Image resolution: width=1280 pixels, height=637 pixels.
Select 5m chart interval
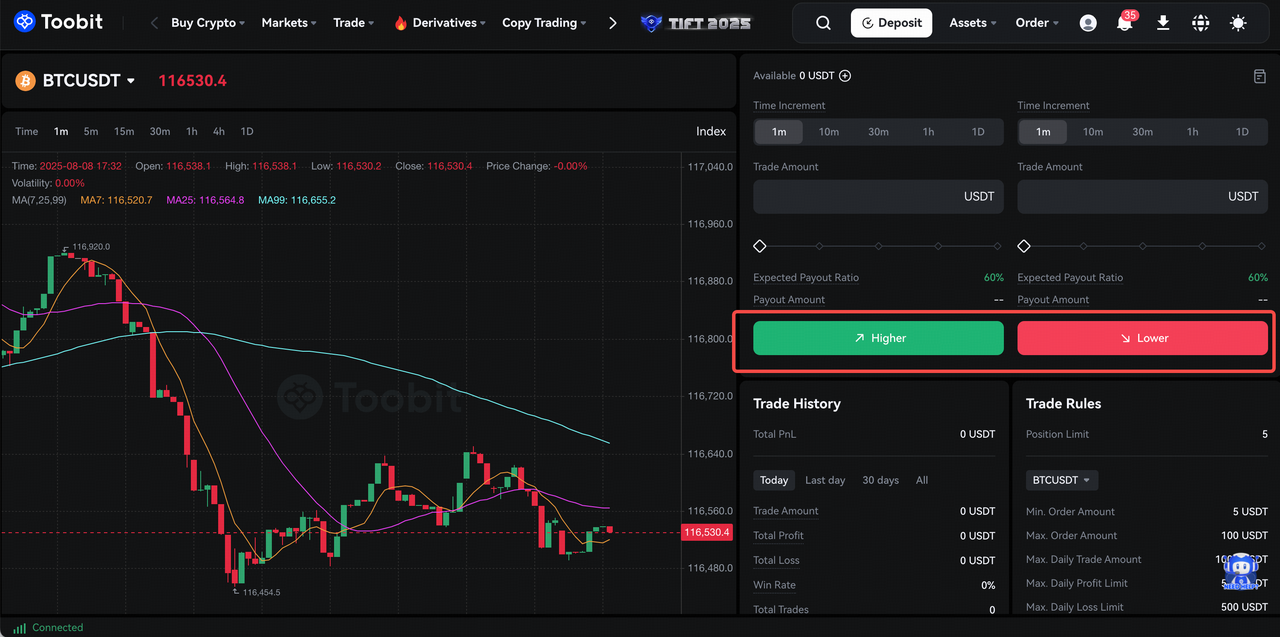pyautogui.click(x=91, y=131)
